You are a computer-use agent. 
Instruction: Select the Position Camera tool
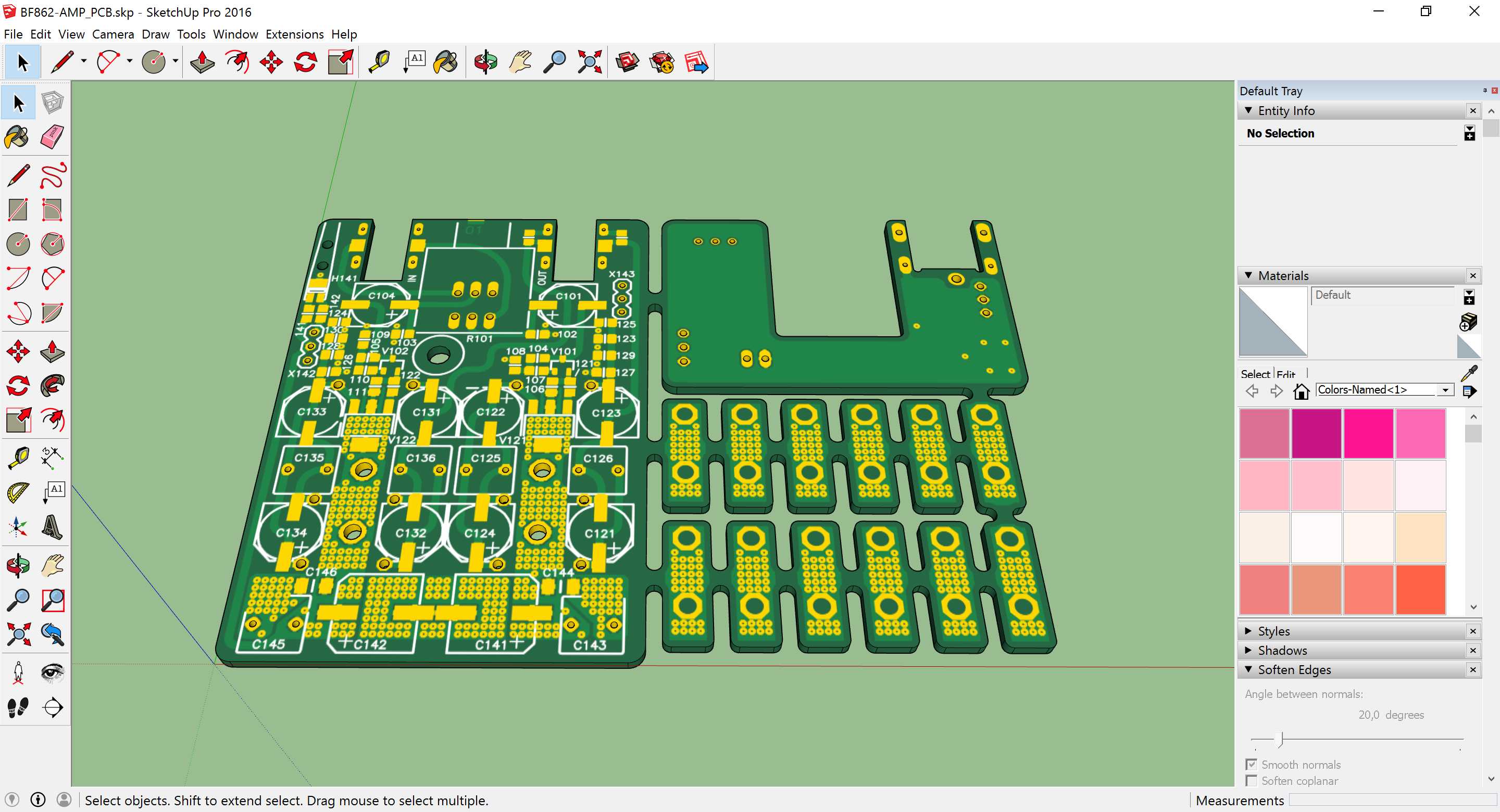point(18,673)
